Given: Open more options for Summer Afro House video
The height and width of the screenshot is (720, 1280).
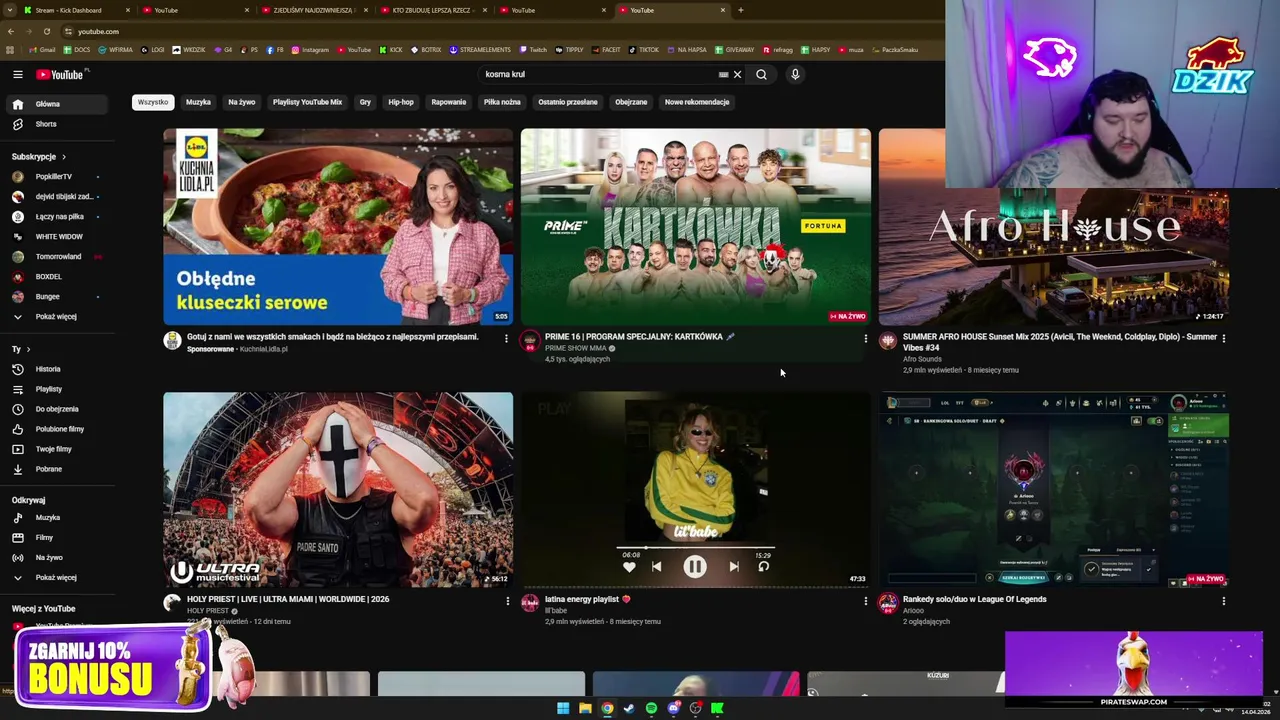Looking at the screenshot, I should (x=1223, y=339).
